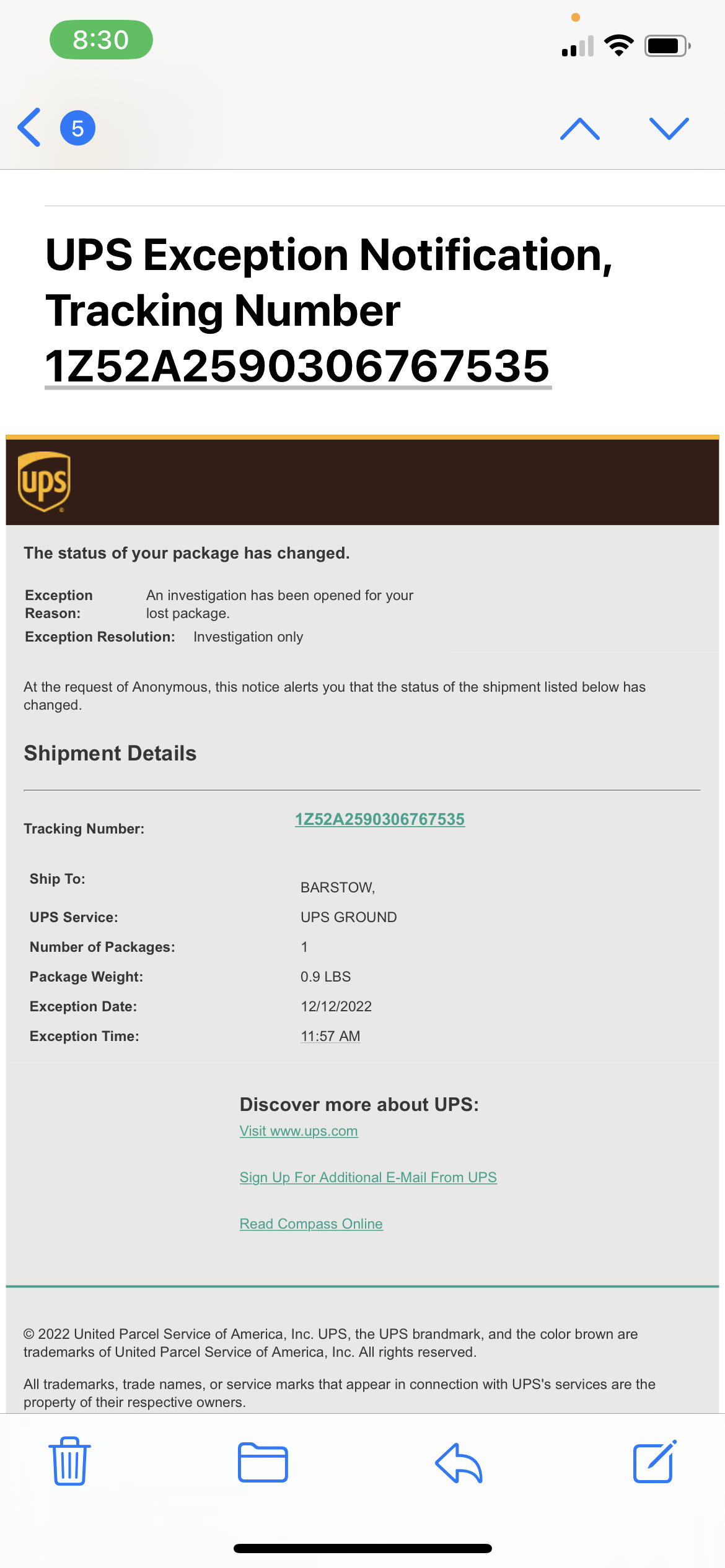This screenshot has height=1568, width=725.
Task: Reply using the reply arrow icon
Action: [x=459, y=1462]
